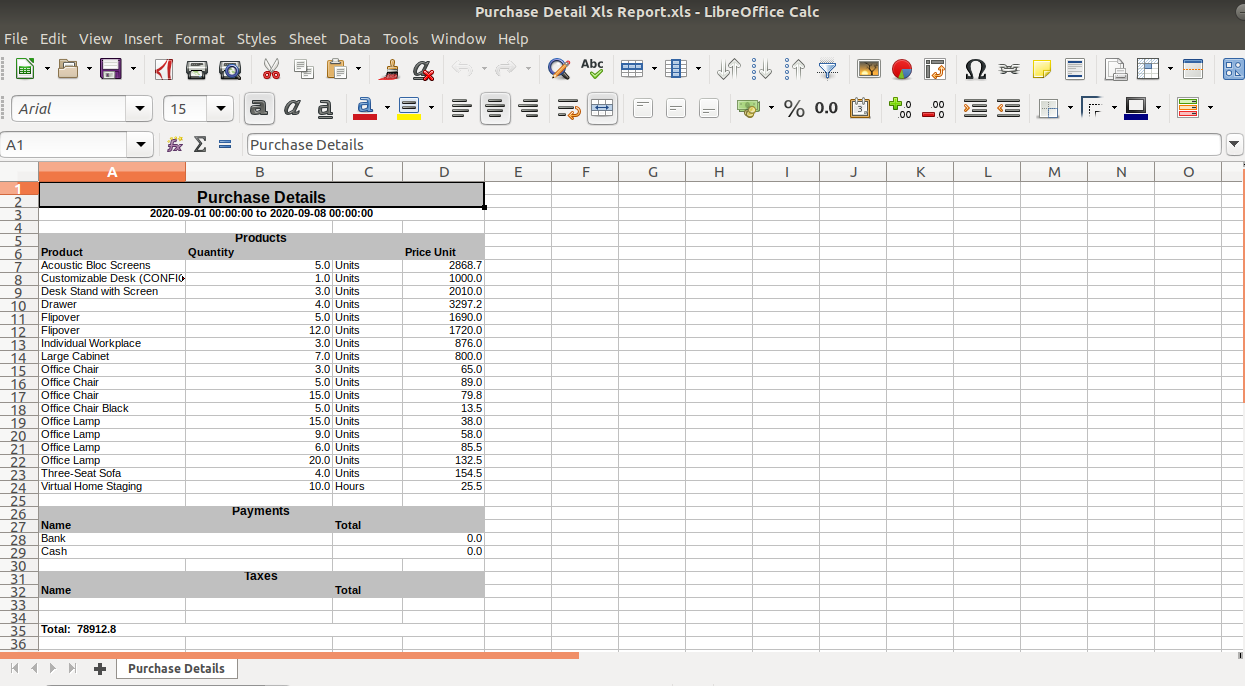This screenshot has height=686, width=1245.
Task: Open the font color dropdown arrow
Action: [386, 108]
